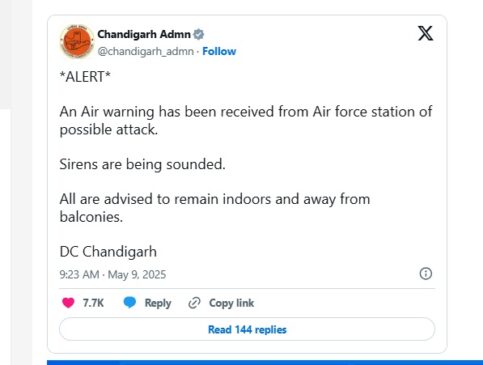Click the X logo icon
This screenshot has width=483, height=365.
pyautogui.click(x=425, y=33)
